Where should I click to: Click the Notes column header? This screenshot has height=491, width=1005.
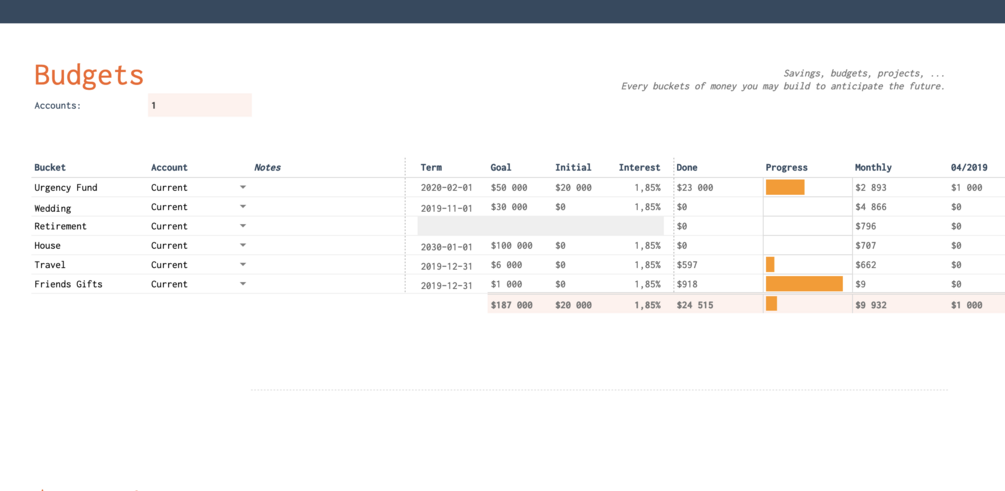(x=267, y=167)
